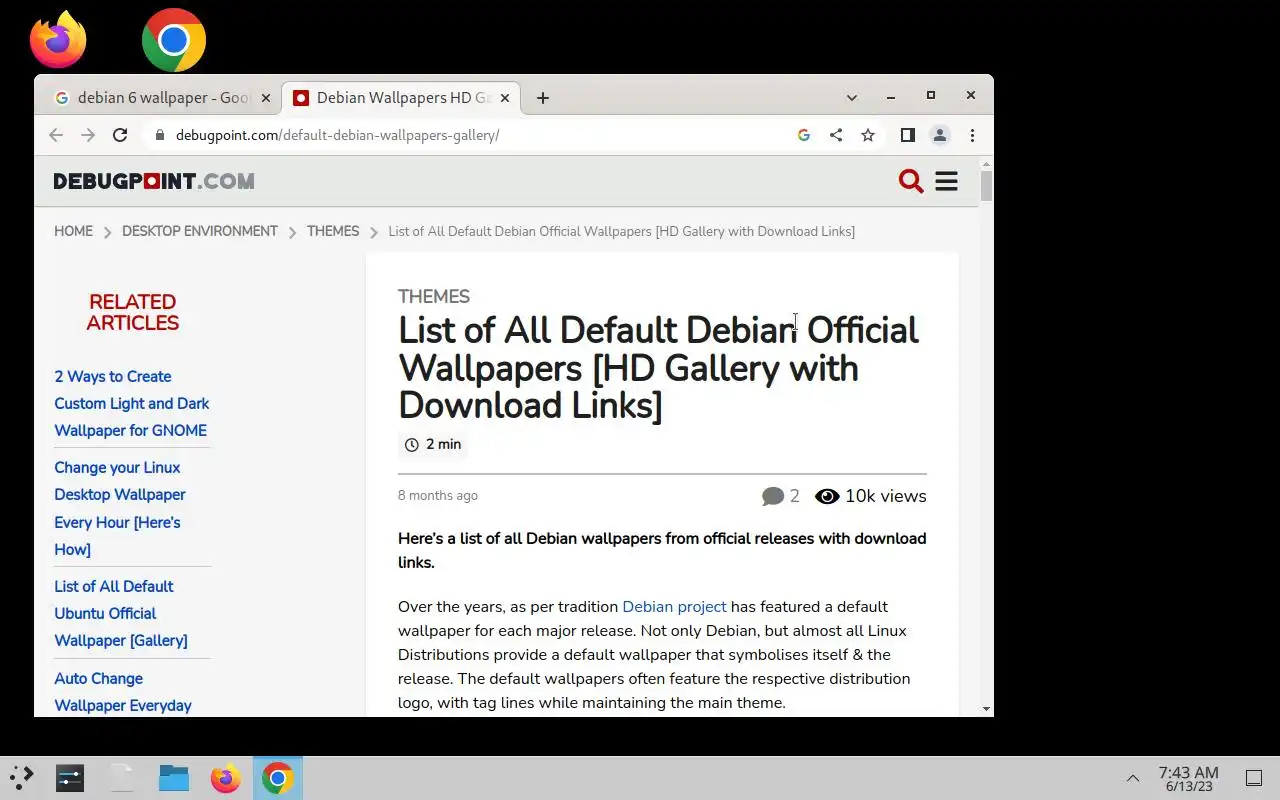This screenshot has width=1280, height=800.
Task: Open the Chrome profile avatar
Action: [x=940, y=135]
